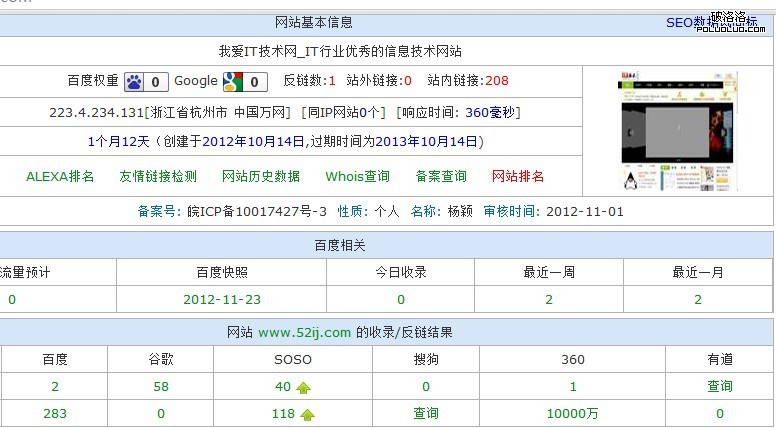Open the Whois查询 link
This screenshot has height=428, width=776.
click(357, 177)
